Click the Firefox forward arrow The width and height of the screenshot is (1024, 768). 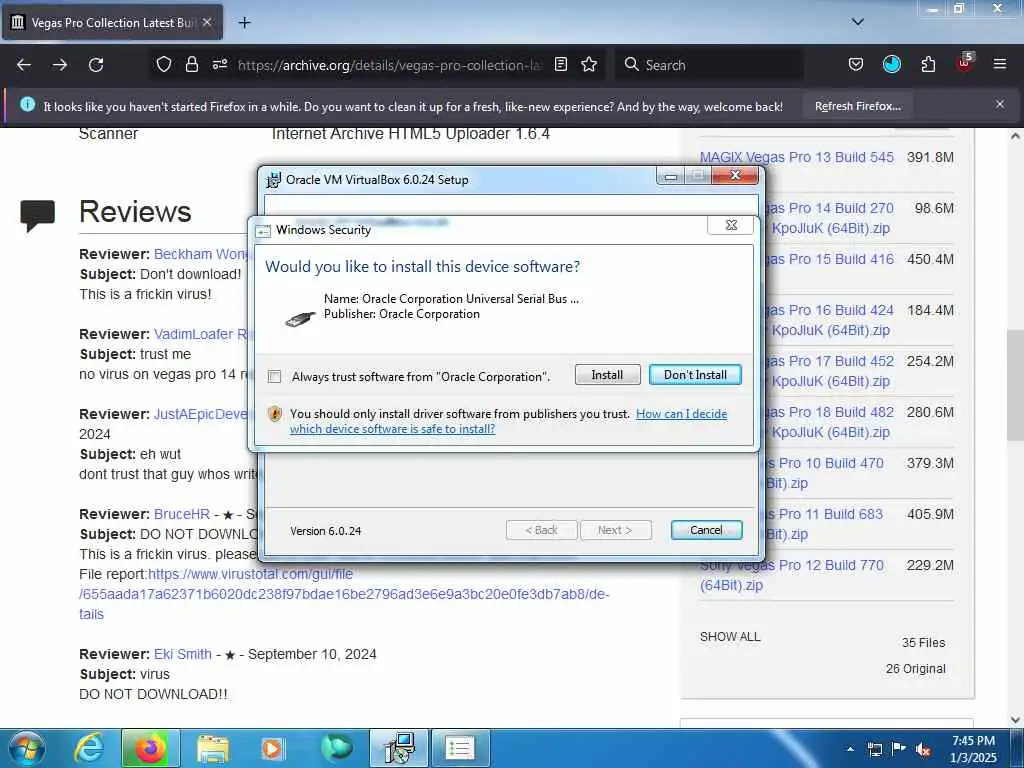(x=60, y=65)
